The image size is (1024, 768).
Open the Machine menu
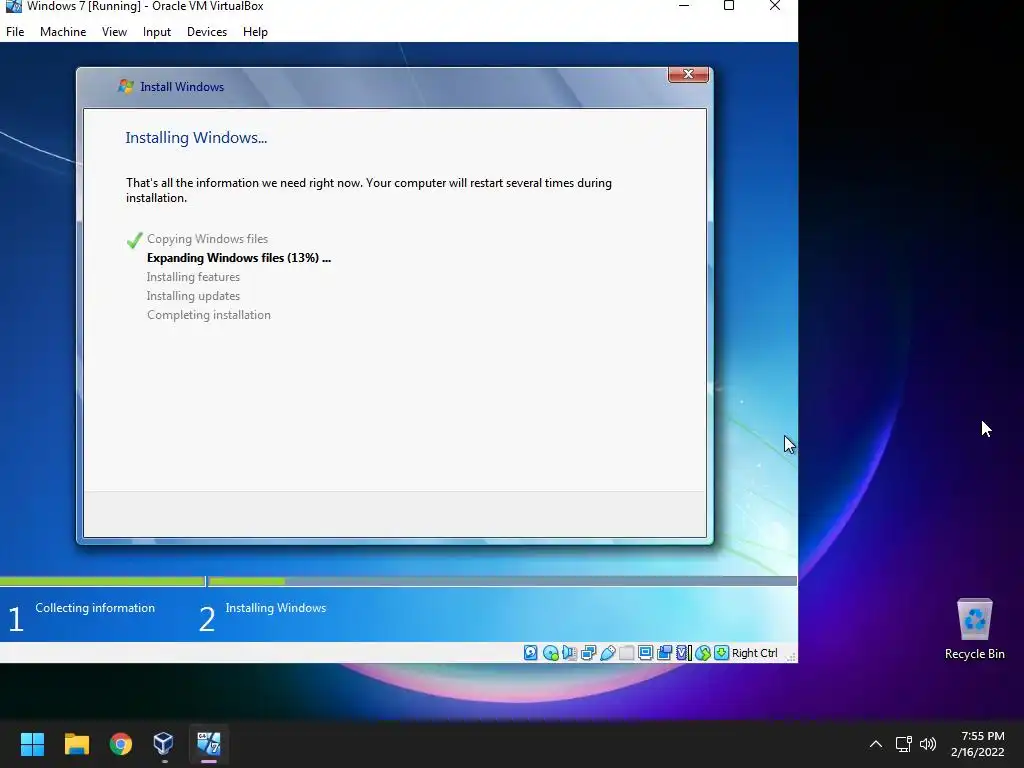click(x=63, y=32)
